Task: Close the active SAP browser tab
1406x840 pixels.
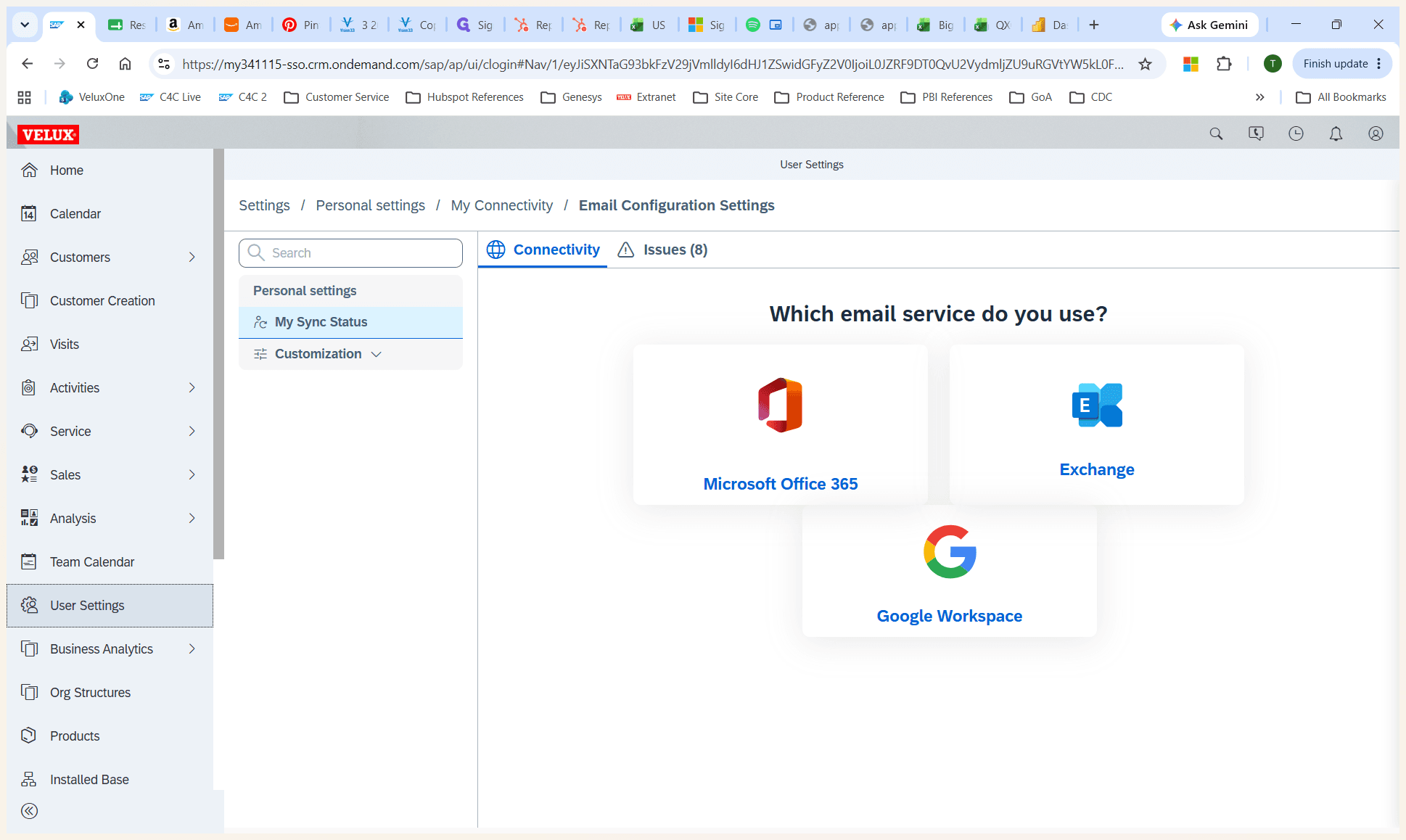Action: pyautogui.click(x=81, y=25)
